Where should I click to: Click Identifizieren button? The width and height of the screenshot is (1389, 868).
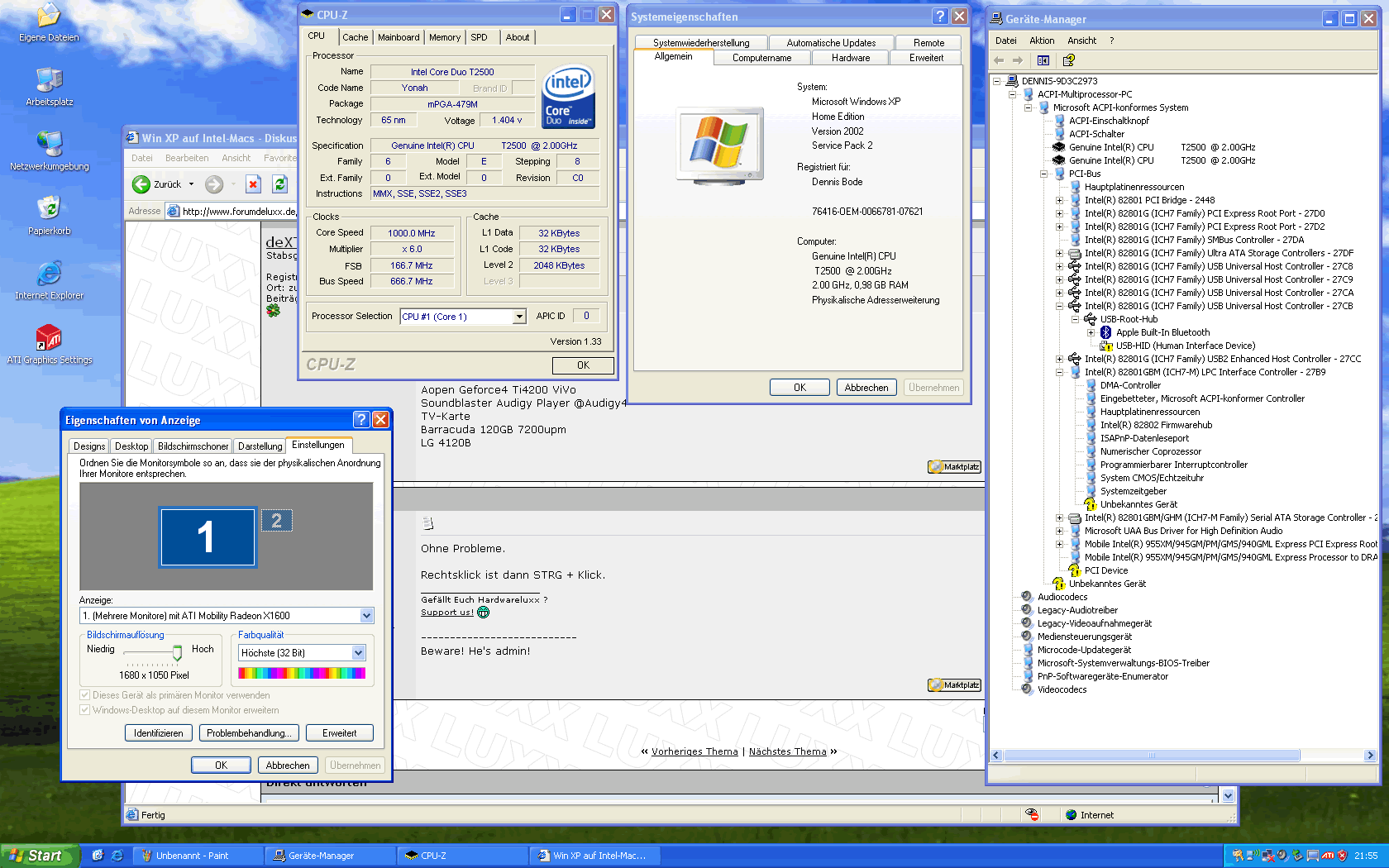[159, 733]
